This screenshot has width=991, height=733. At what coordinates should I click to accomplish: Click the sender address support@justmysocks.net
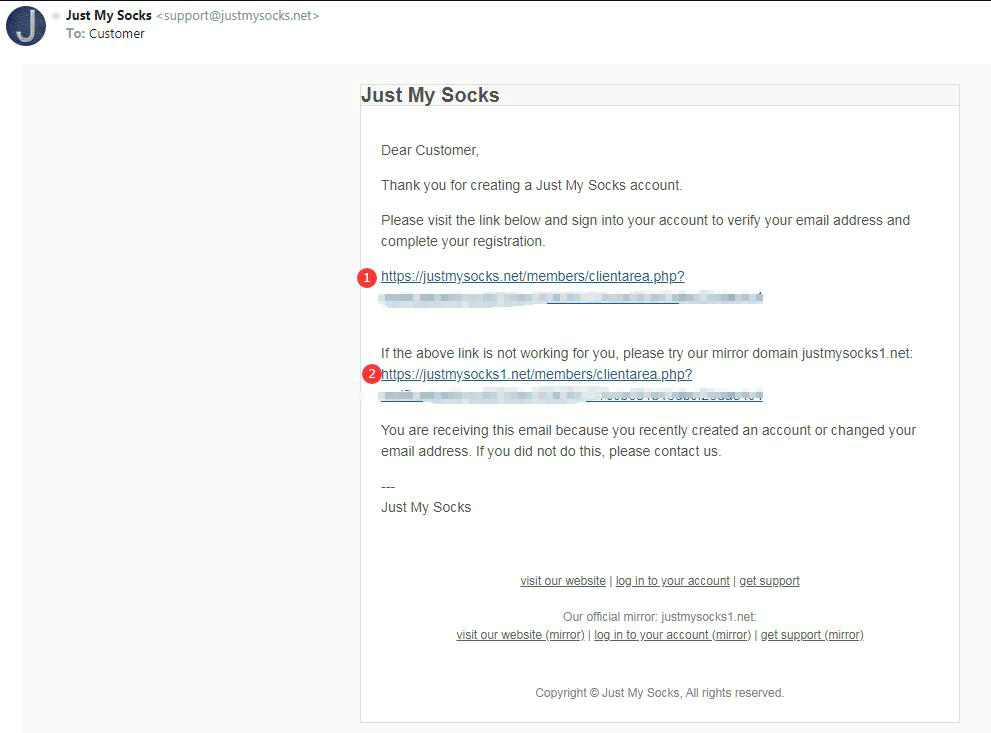click(238, 16)
